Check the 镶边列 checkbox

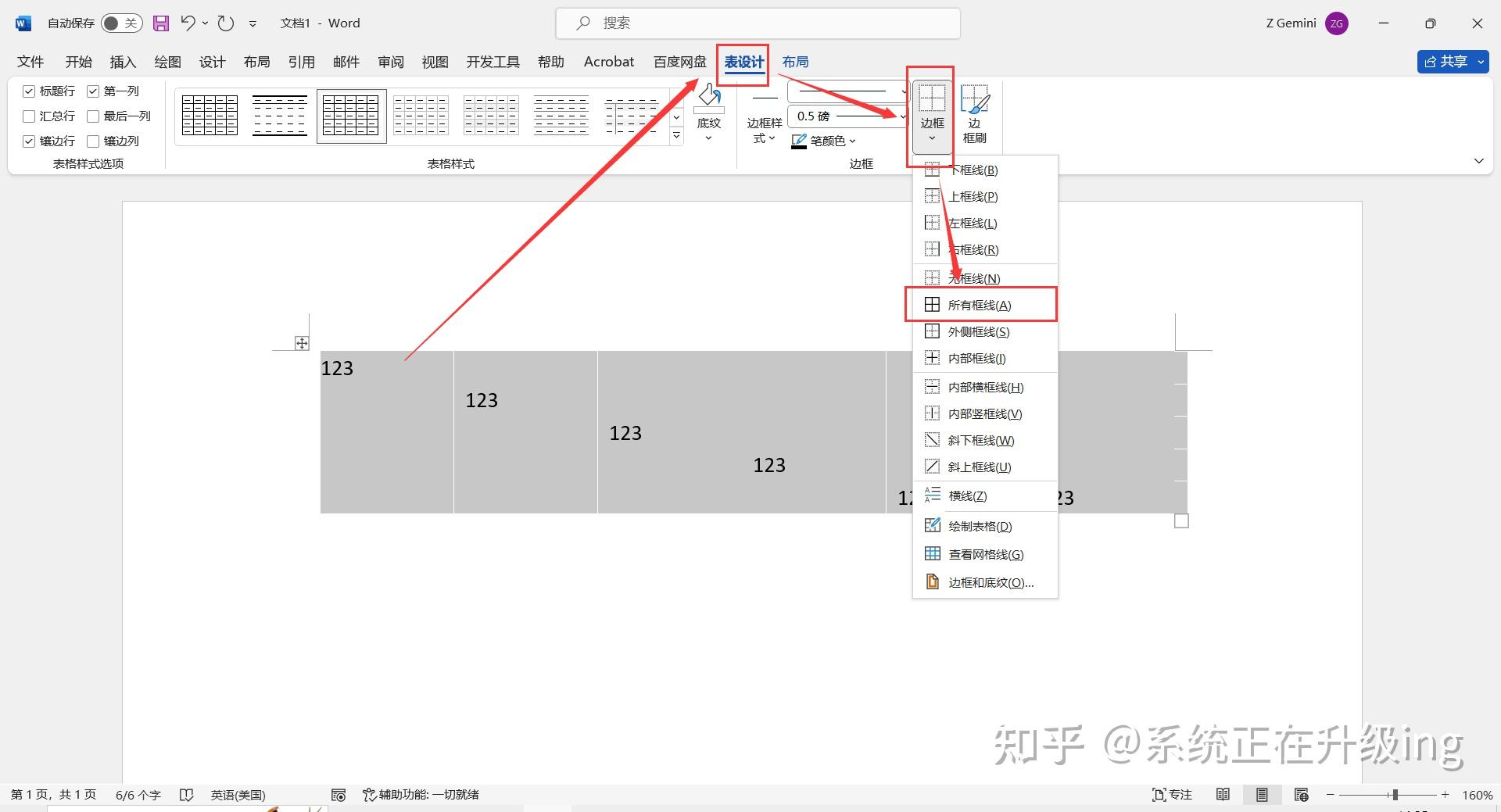(93, 141)
